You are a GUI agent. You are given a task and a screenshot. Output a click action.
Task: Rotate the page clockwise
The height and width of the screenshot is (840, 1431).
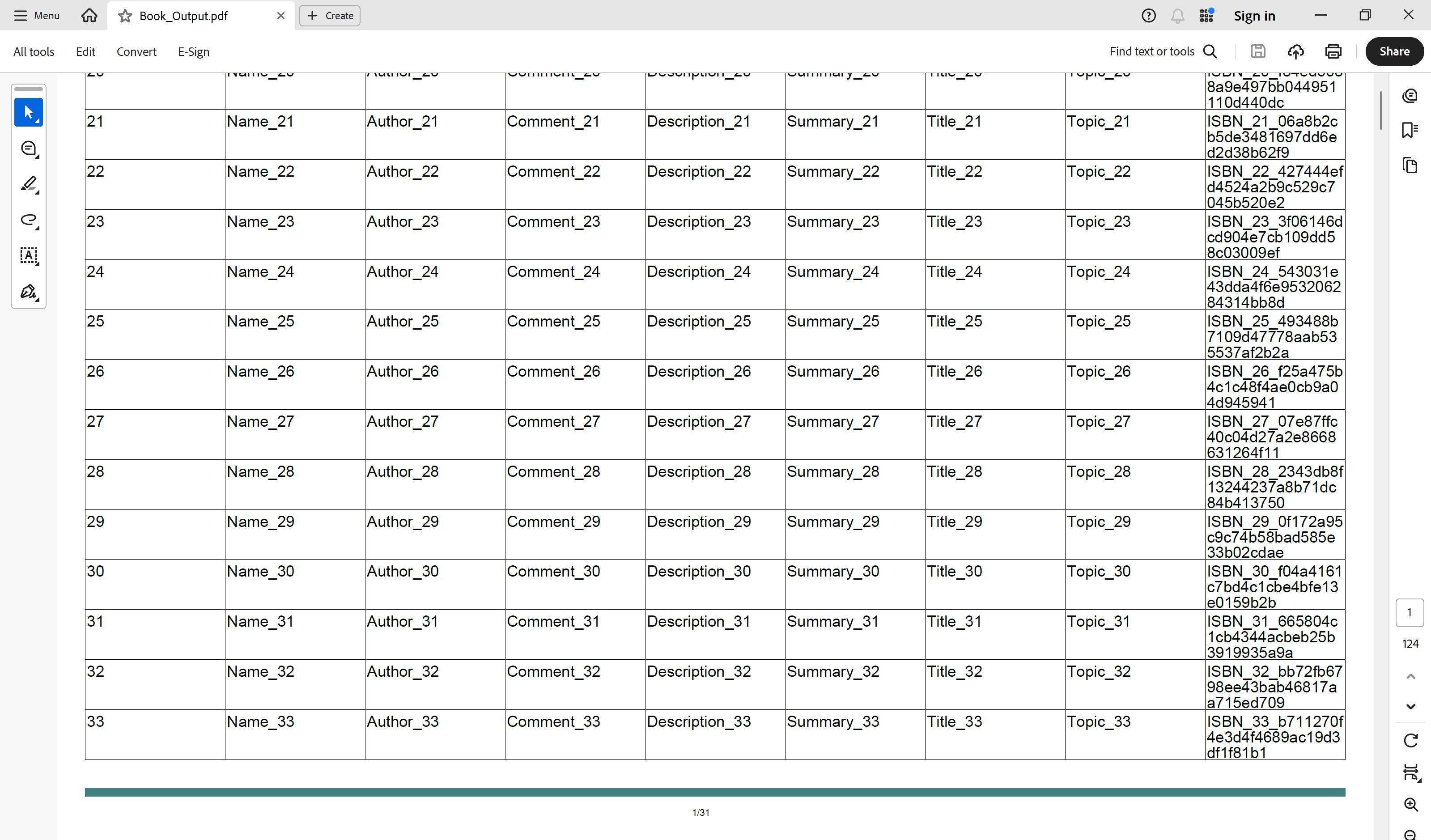tap(1410, 740)
